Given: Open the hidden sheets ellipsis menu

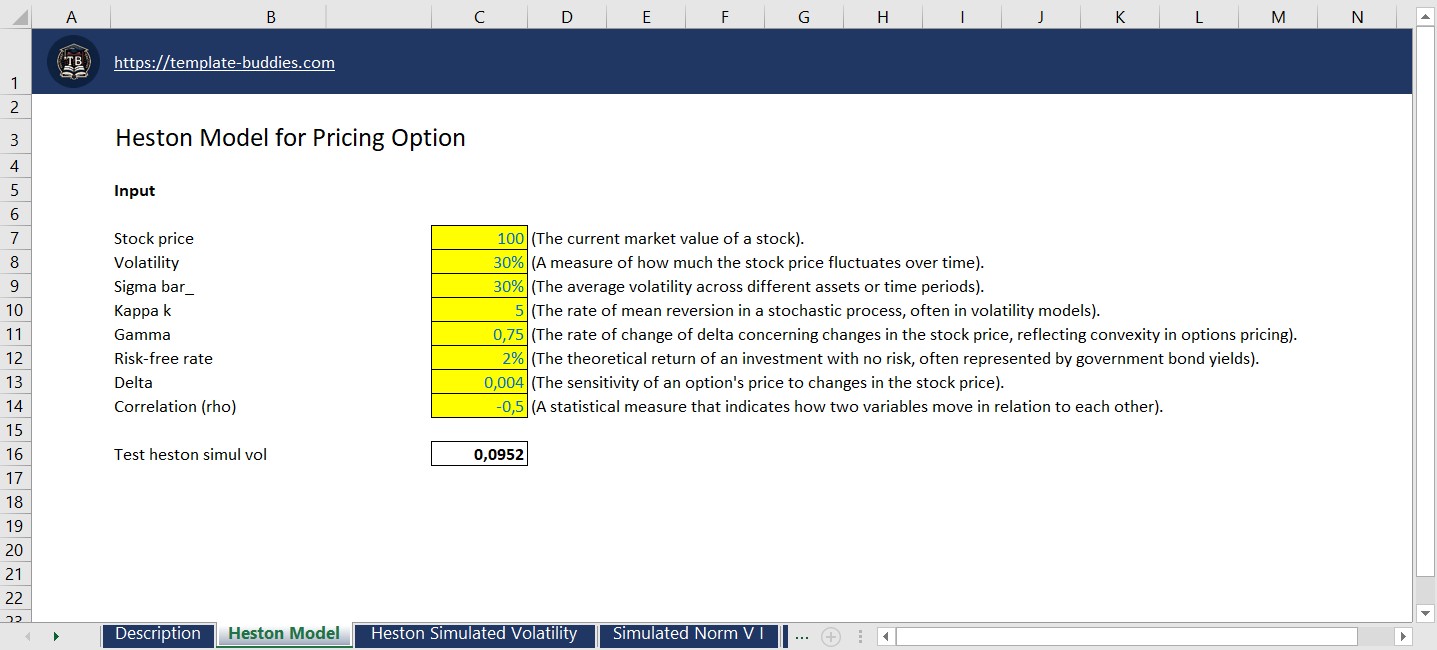Looking at the screenshot, I should point(802,635).
